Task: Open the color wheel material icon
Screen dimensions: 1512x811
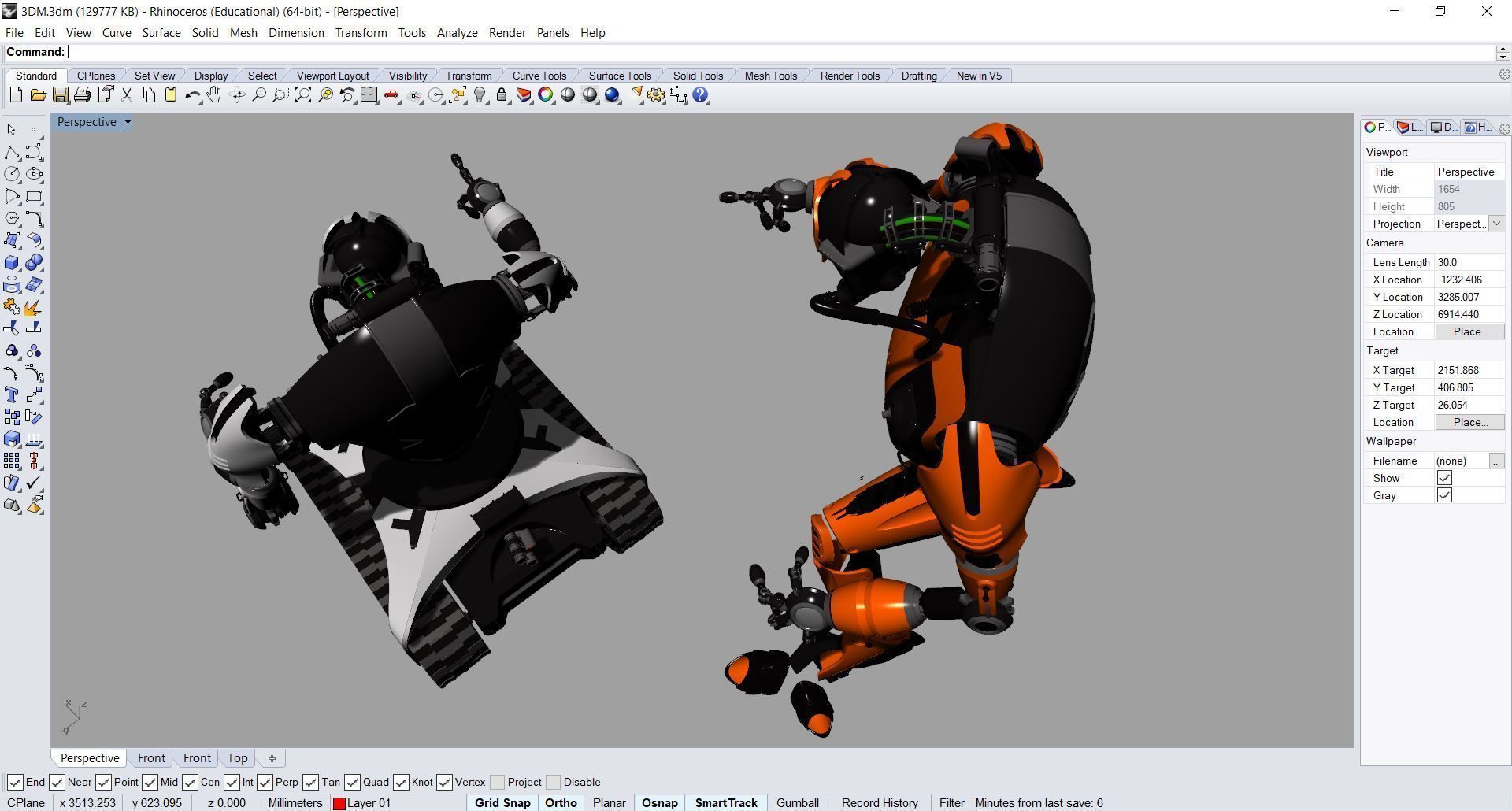Action: coord(546,95)
